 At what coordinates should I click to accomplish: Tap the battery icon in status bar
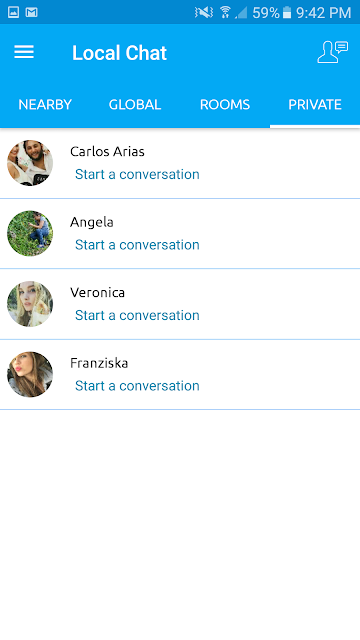point(287,13)
